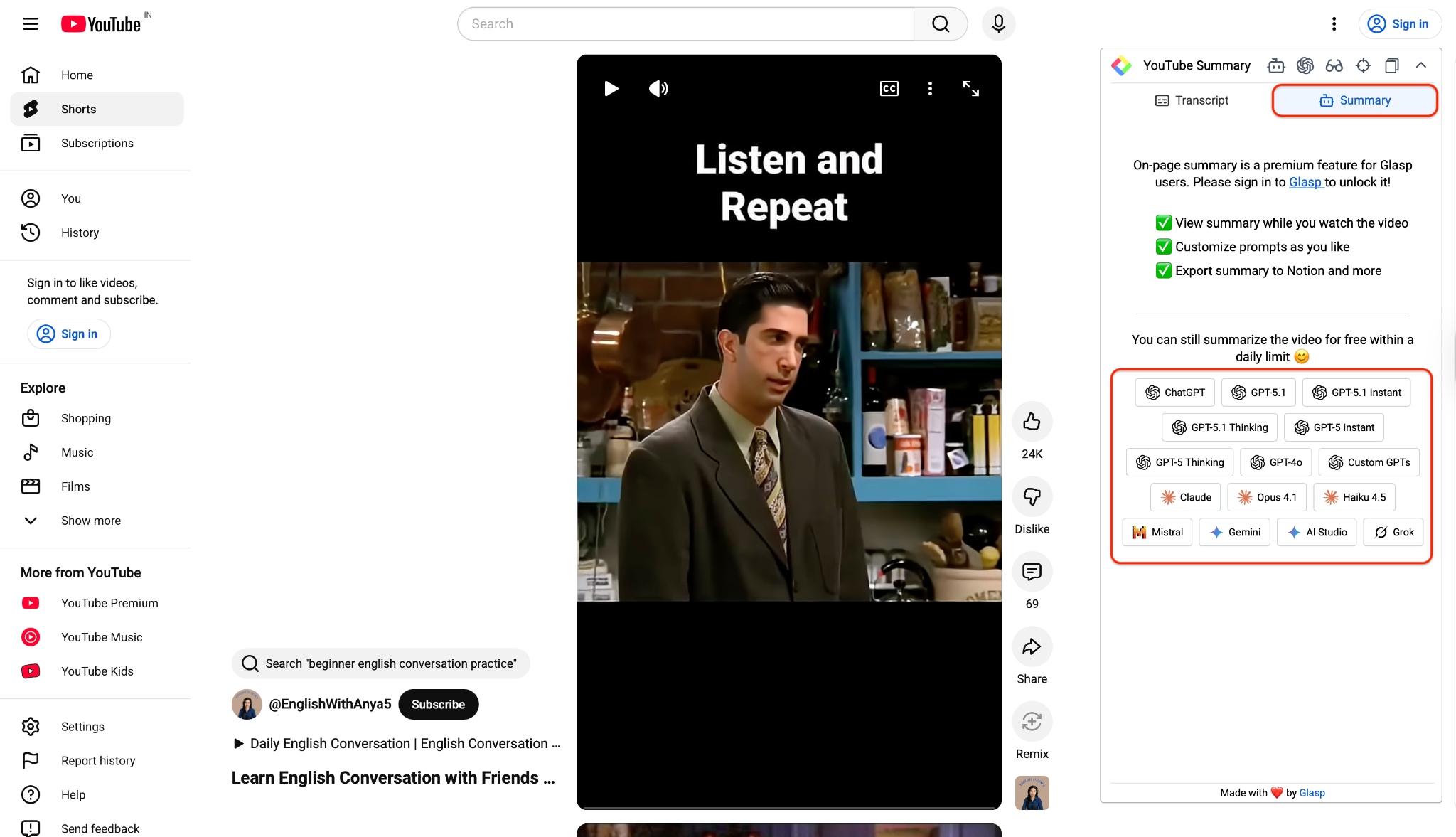
Task: Expand Show more in the Explore section
Action: [90, 521]
